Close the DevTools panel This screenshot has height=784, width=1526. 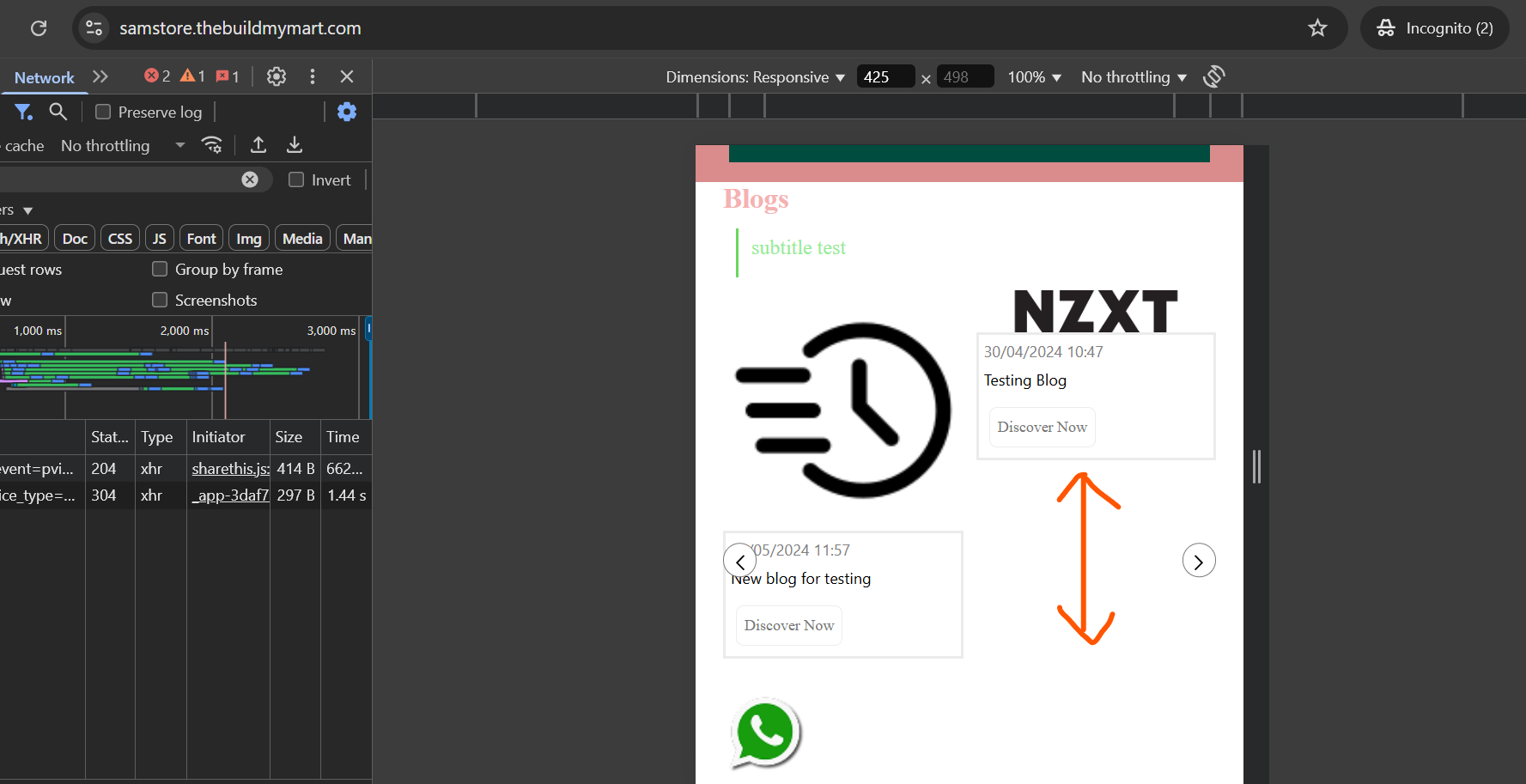347,76
